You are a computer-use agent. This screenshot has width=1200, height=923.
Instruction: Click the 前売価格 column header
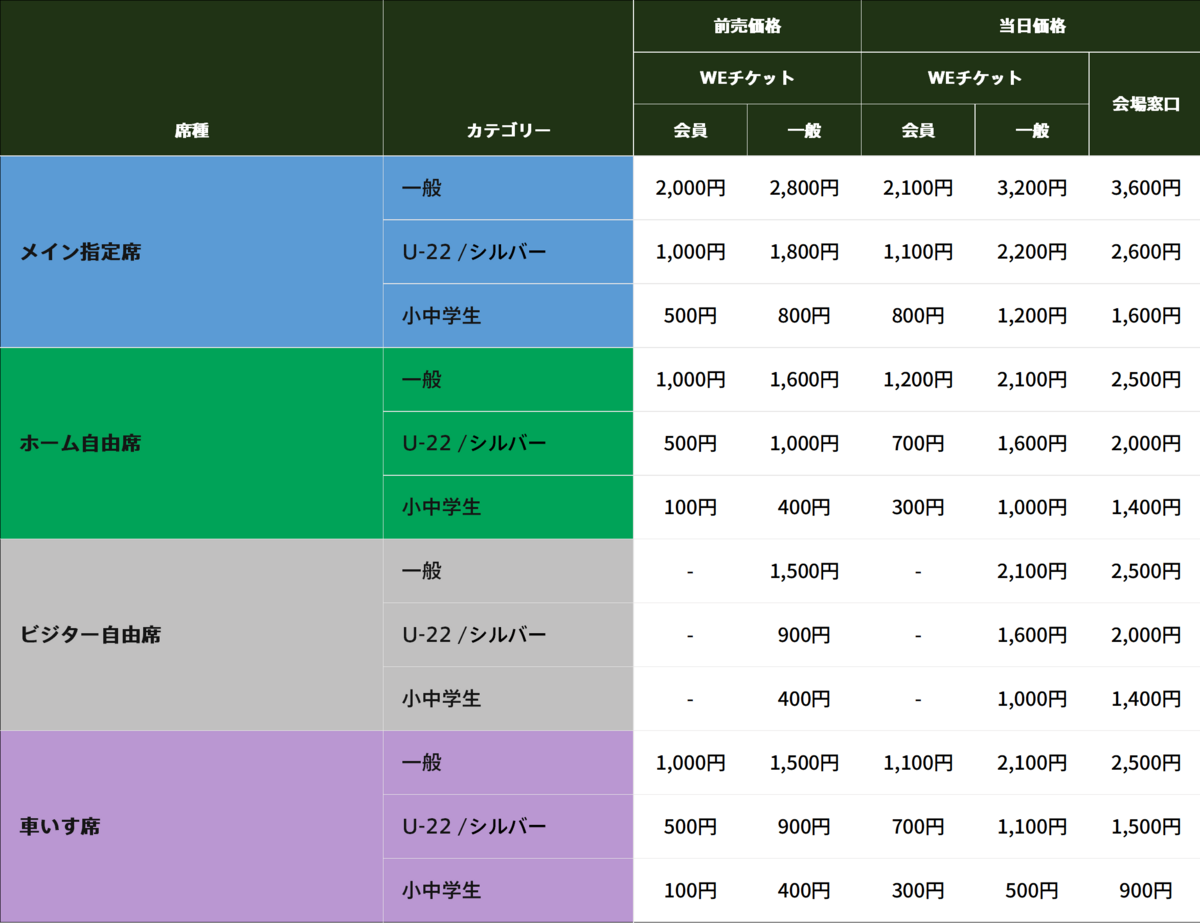point(747,26)
